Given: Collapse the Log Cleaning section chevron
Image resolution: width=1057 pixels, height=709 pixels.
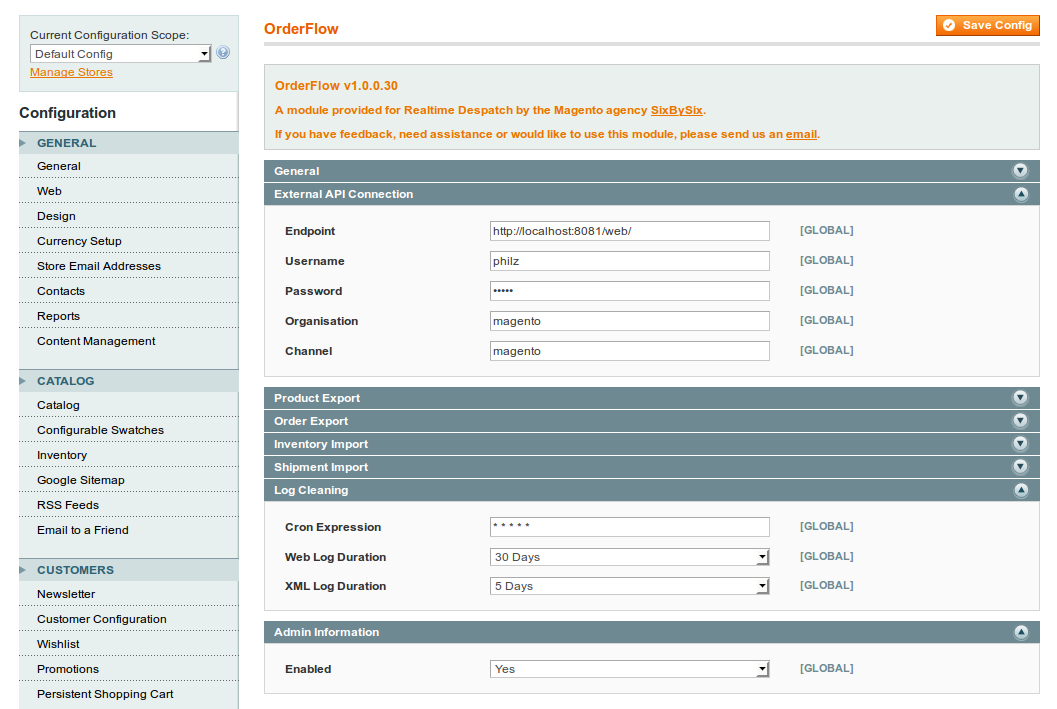Looking at the screenshot, I should [1021, 490].
